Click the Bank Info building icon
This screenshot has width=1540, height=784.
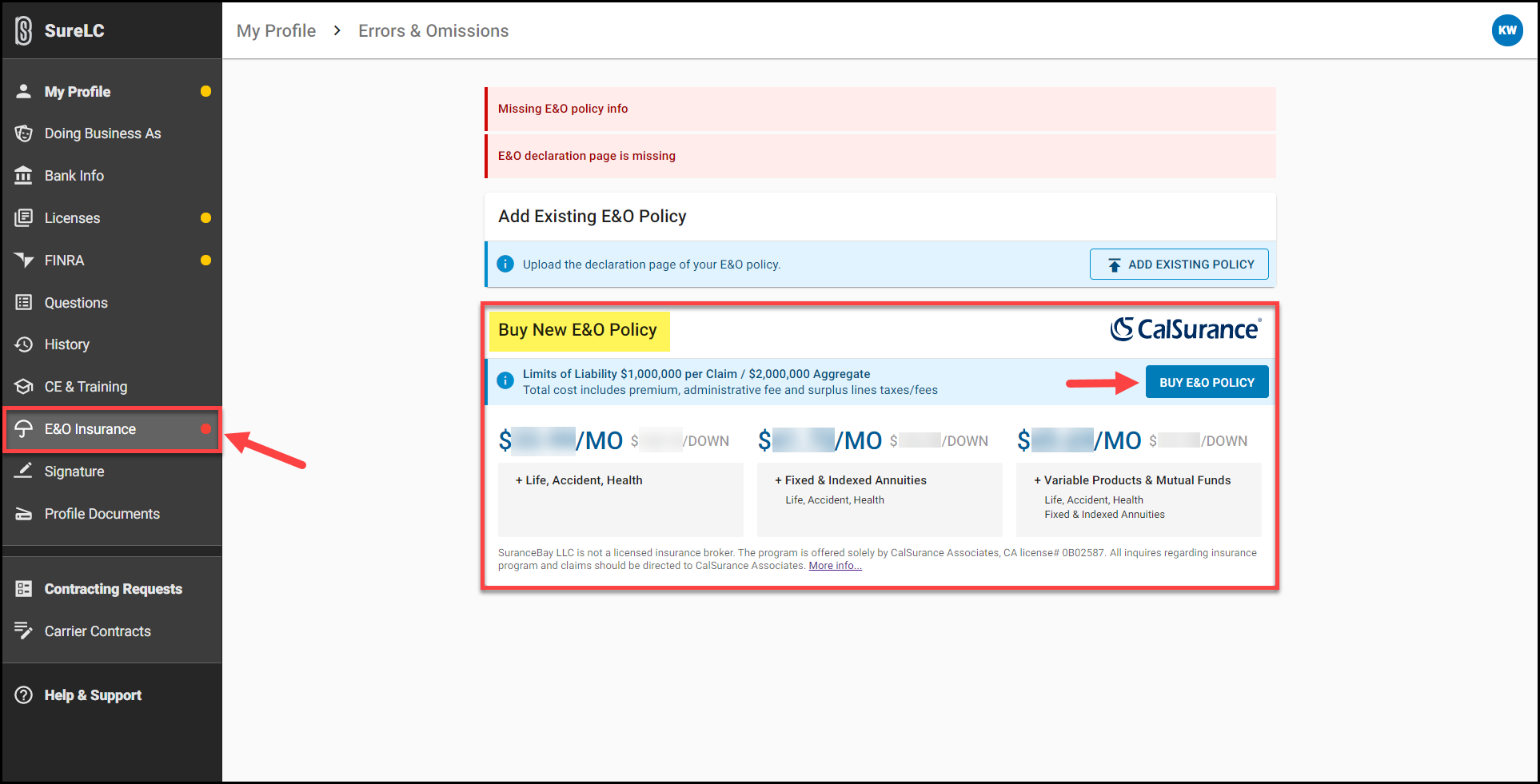click(x=24, y=175)
